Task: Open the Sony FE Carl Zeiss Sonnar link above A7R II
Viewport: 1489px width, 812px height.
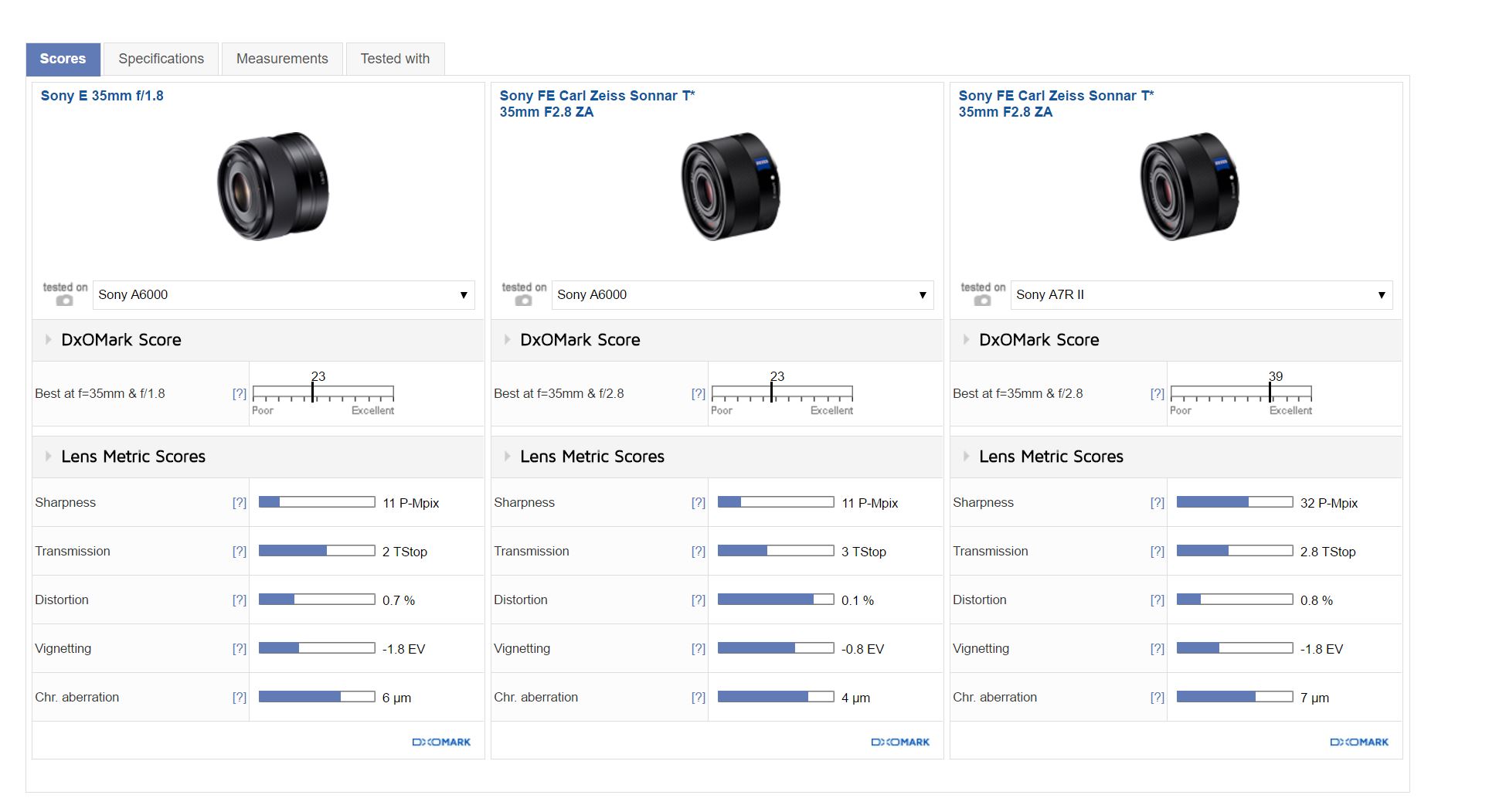Action: [x=1056, y=104]
